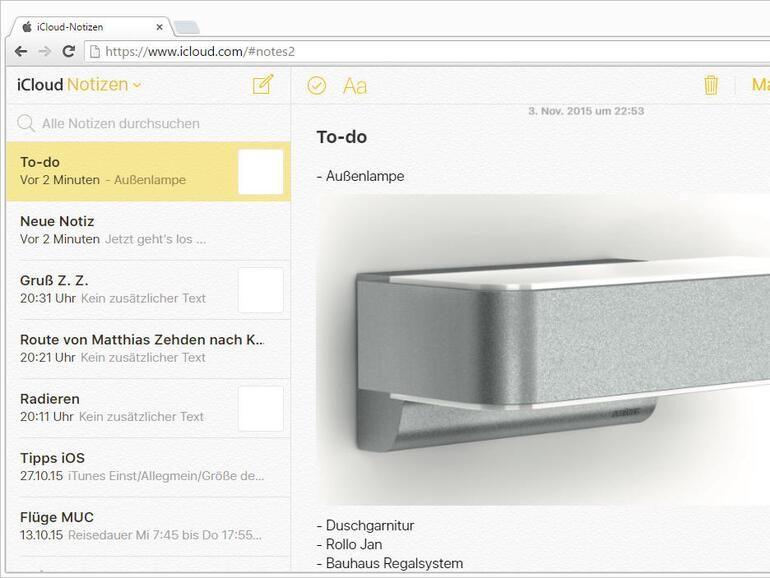Open the 'Gruß Z. Z.' note
770x578 pixels.
click(x=148, y=290)
